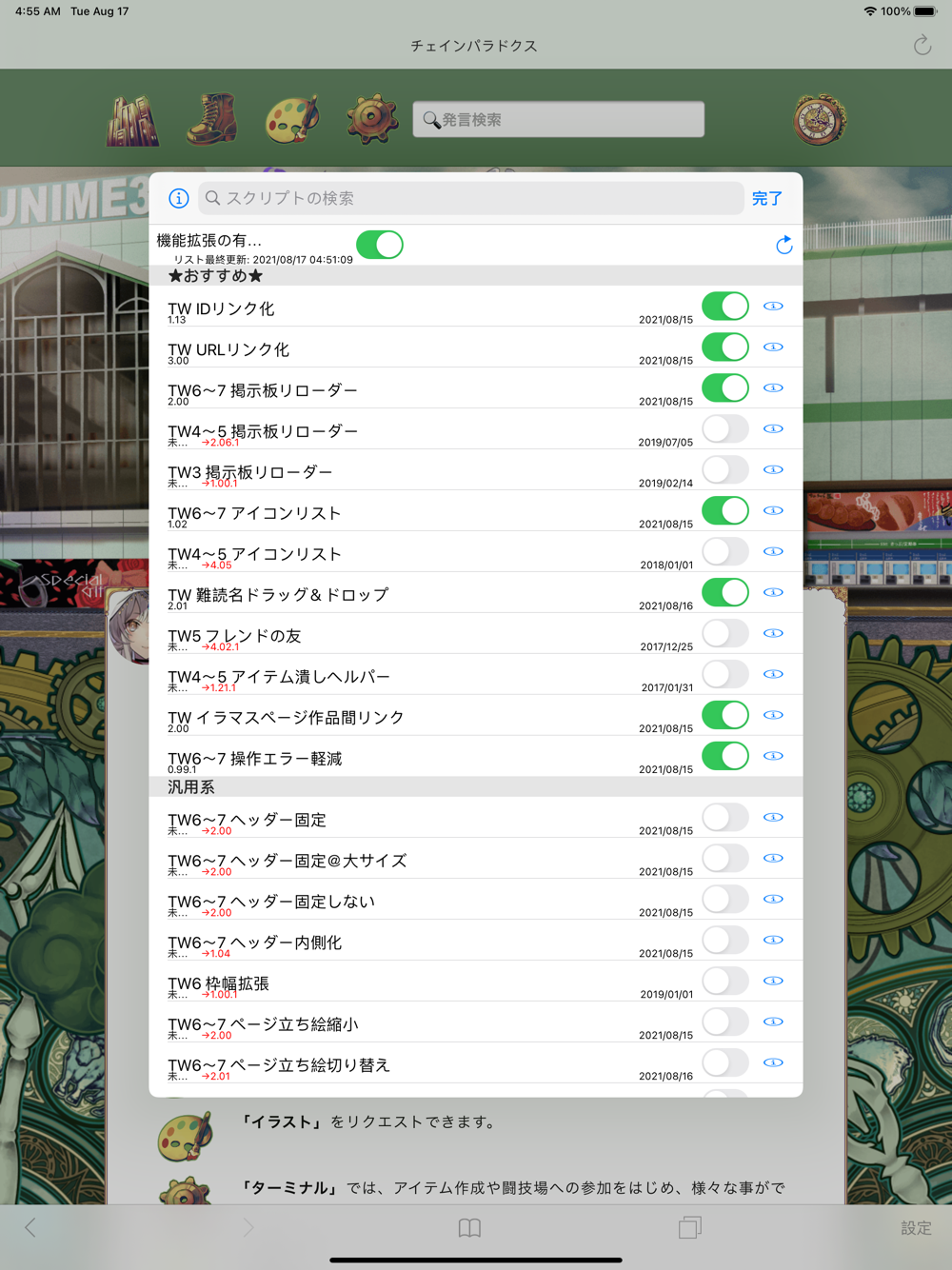
Task: Open the tabs overview icon in the bottom bar
Action: point(690,1228)
